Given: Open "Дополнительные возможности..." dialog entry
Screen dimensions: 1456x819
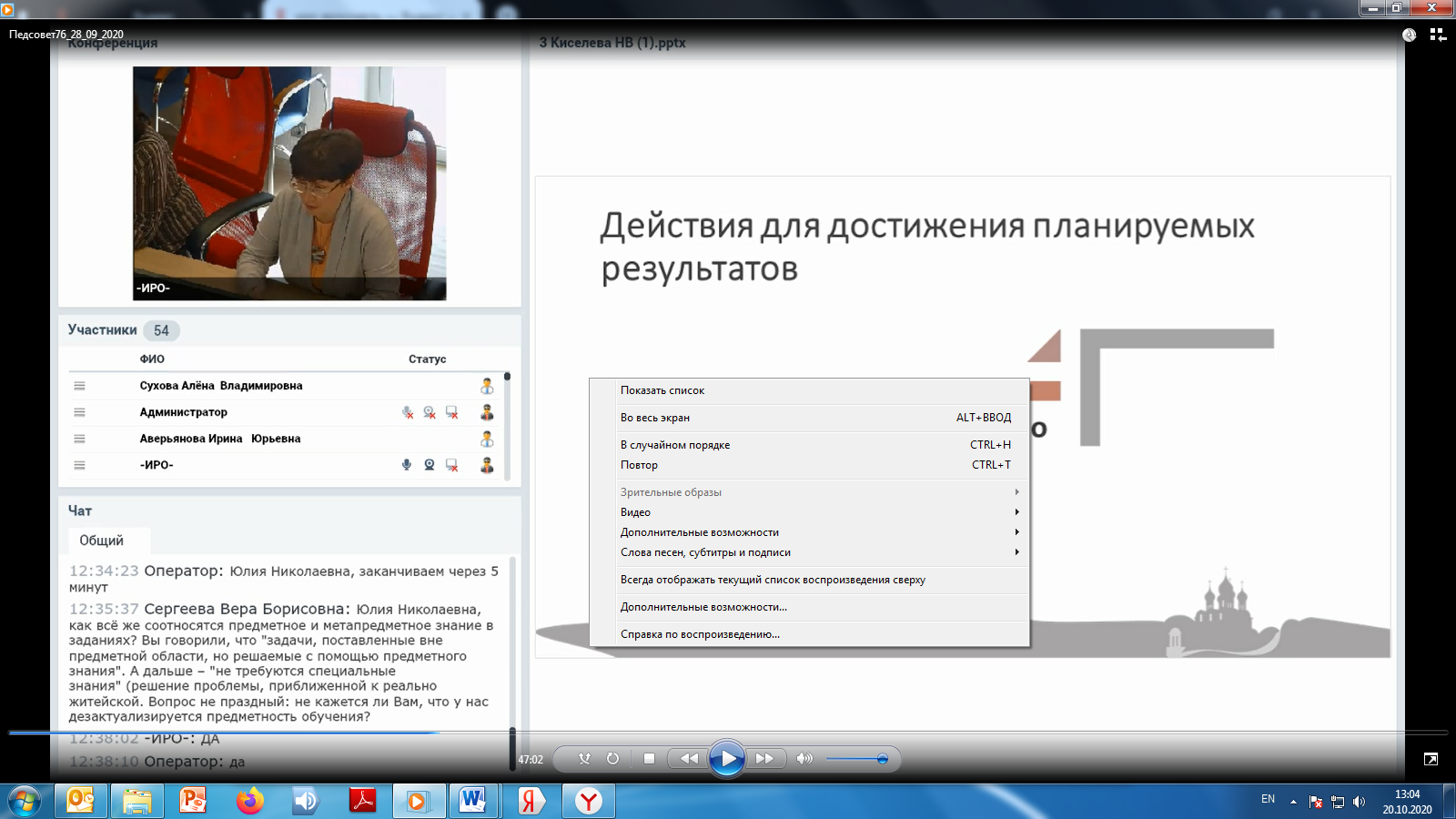Looking at the screenshot, I should tap(809, 607).
